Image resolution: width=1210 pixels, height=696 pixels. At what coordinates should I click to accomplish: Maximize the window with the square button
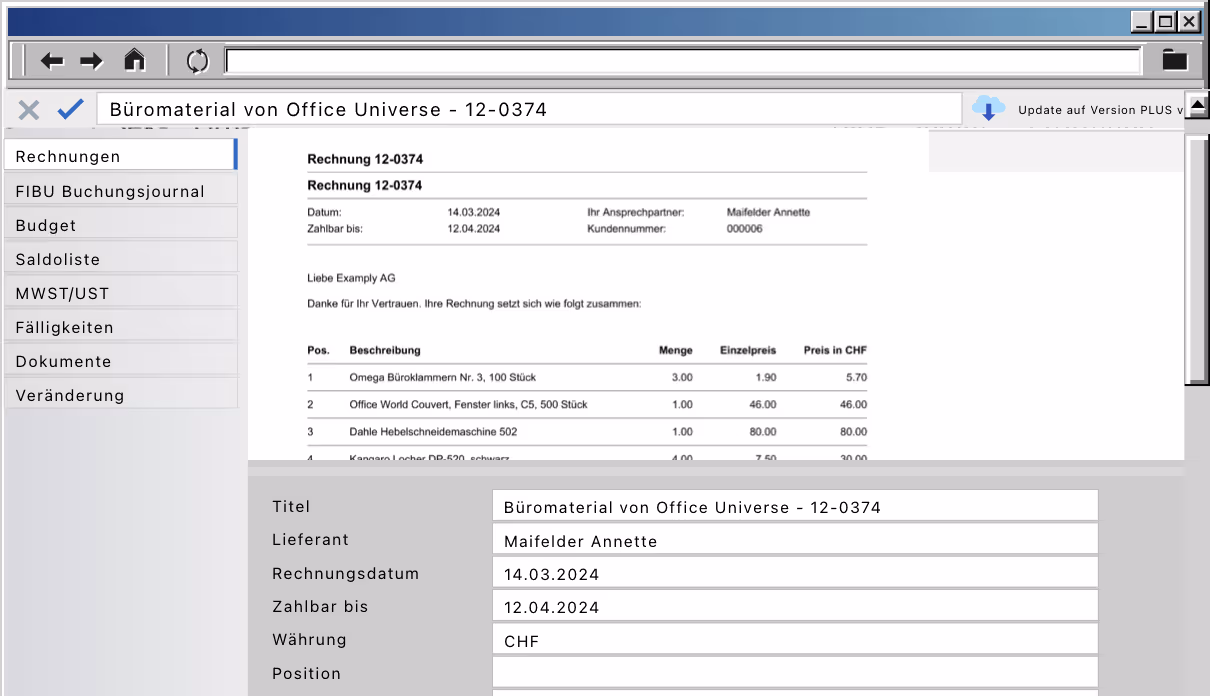(1166, 21)
